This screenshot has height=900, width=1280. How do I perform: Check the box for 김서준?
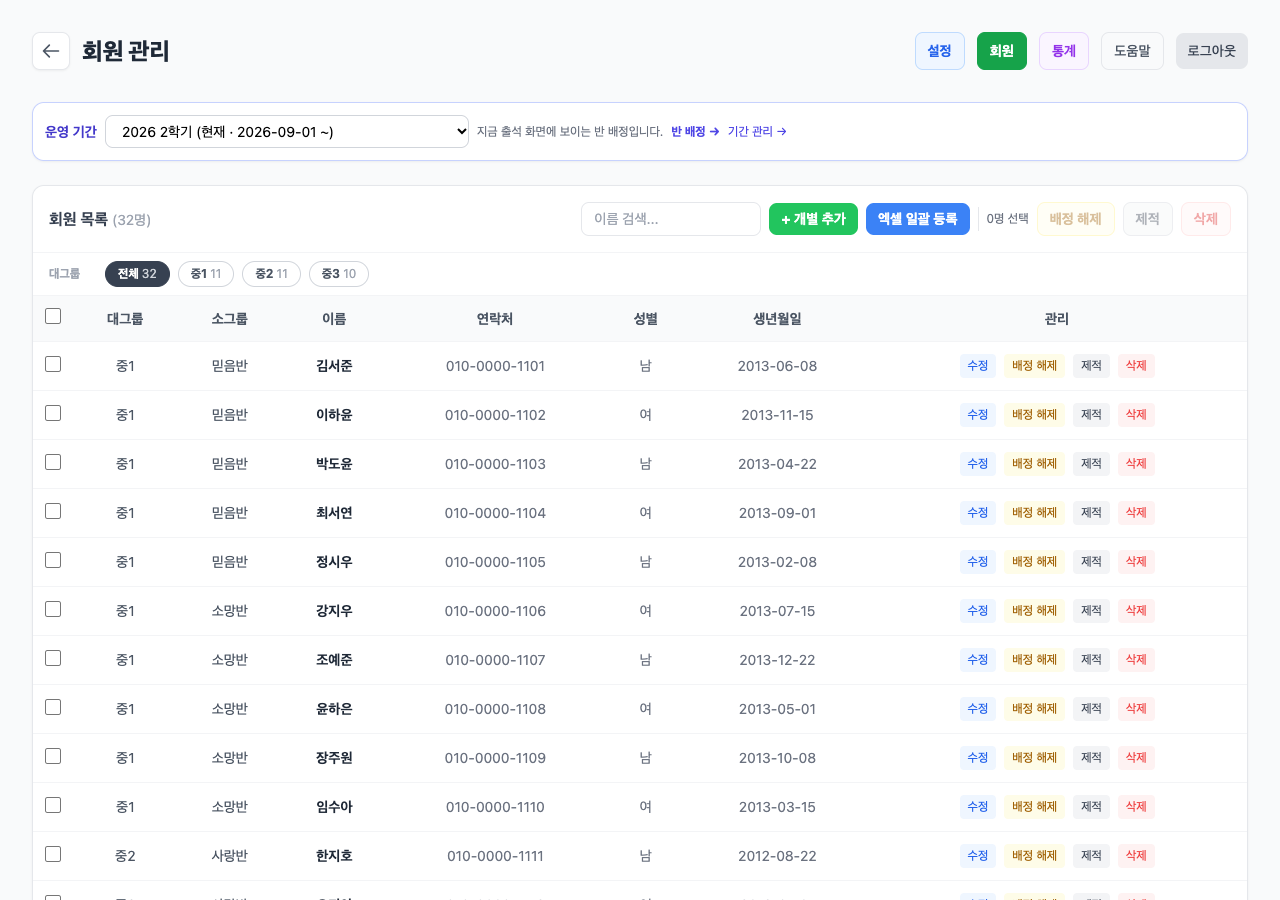[53, 364]
